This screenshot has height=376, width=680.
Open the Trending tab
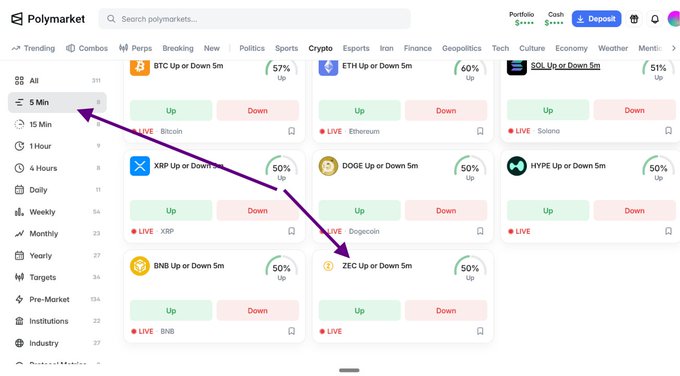(x=33, y=48)
